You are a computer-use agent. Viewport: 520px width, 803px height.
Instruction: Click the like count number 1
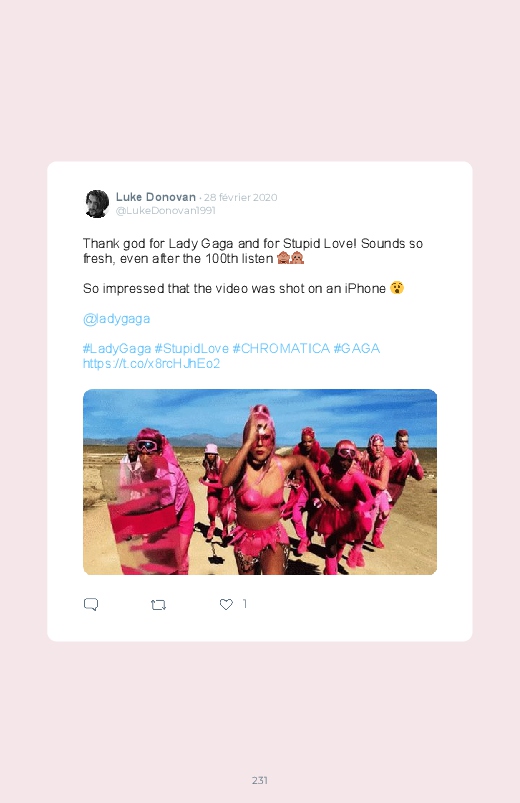tap(245, 604)
